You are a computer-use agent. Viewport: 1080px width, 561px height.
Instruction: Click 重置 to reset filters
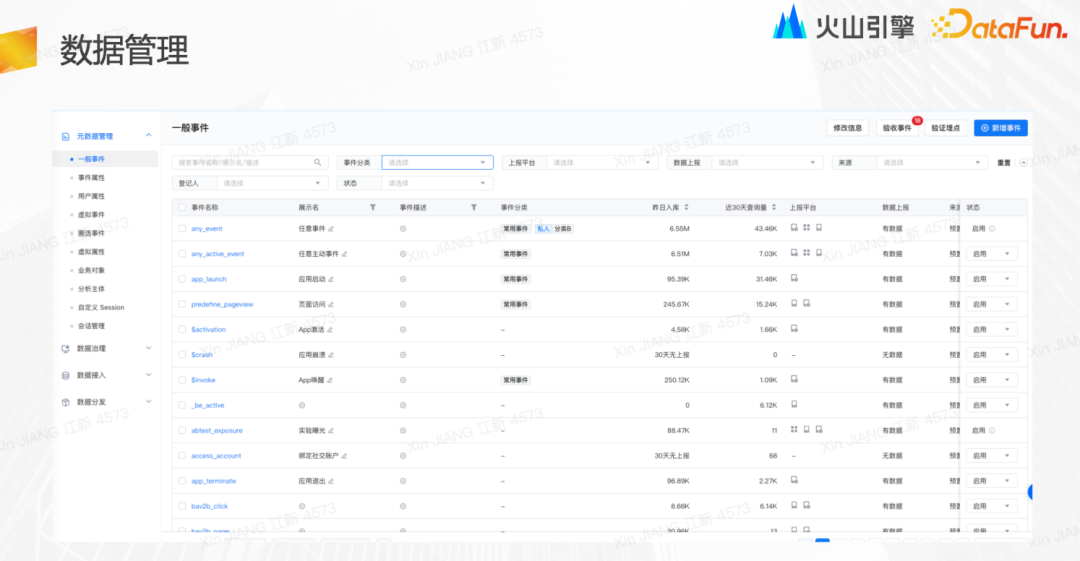coord(1004,163)
